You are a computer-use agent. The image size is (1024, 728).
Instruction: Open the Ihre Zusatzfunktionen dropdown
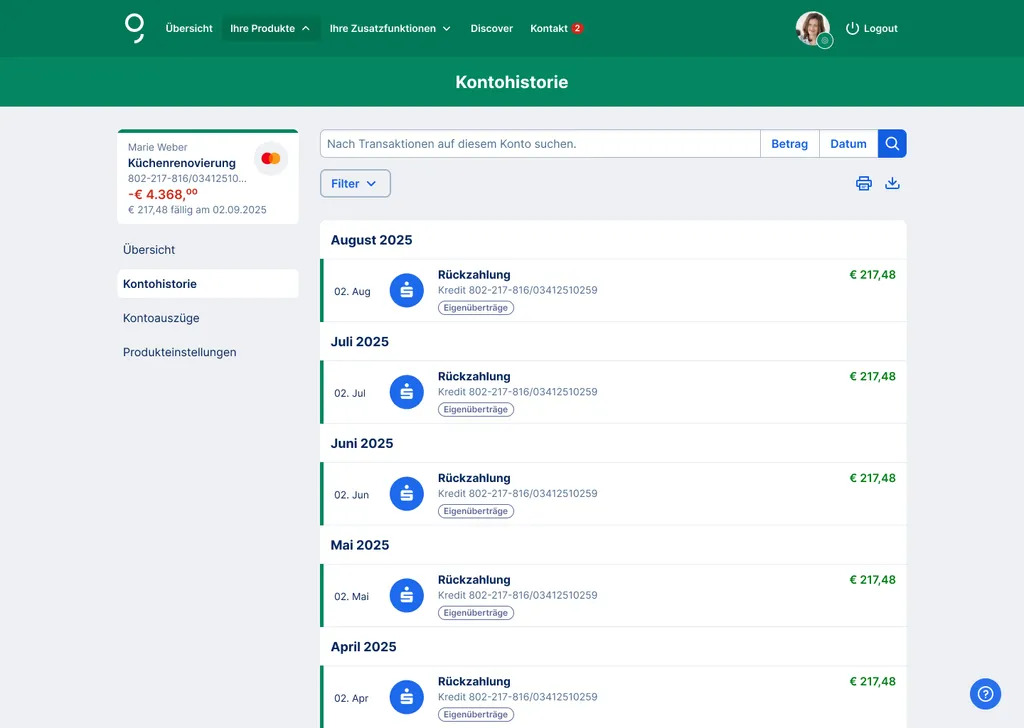point(389,28)
